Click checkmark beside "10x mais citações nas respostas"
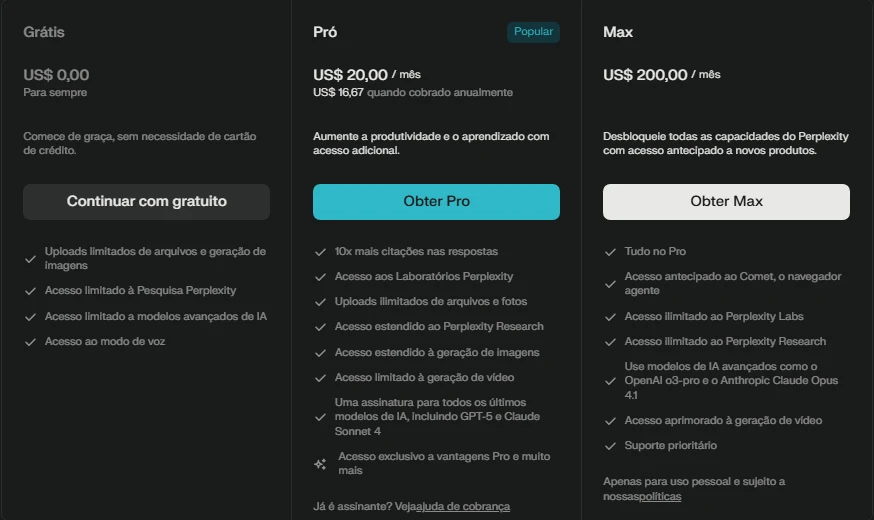The width and height of the screenshot is (874, 520). pos(320,252)
